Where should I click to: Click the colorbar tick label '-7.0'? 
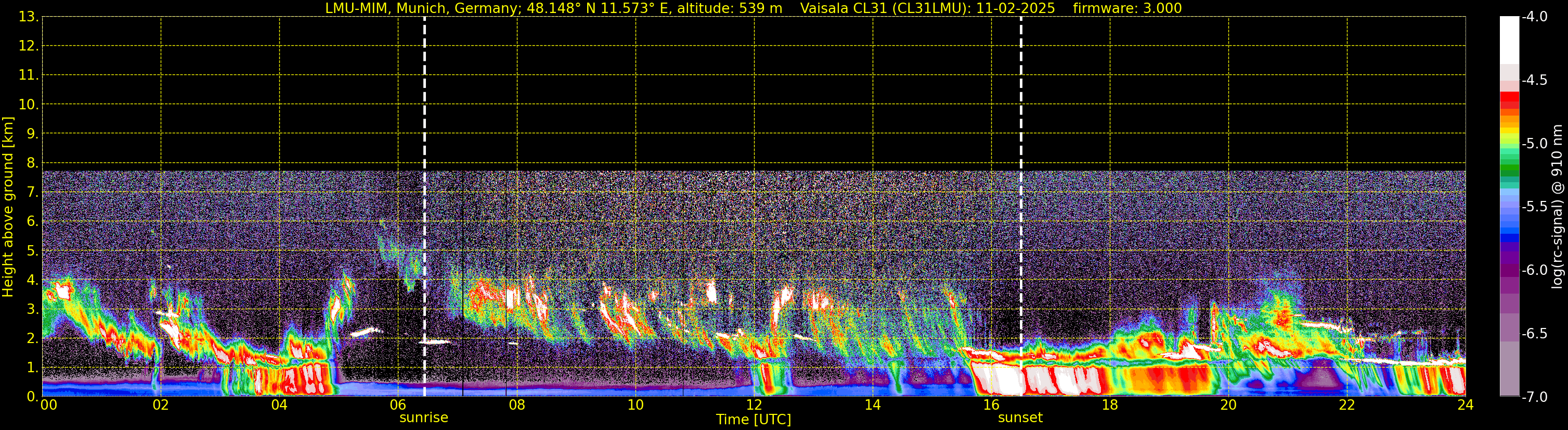point(1535,397)
